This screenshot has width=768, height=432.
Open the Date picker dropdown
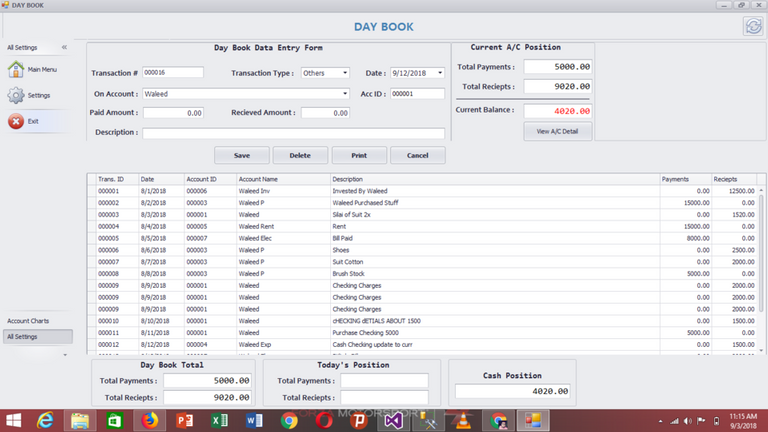pos(439,73)
